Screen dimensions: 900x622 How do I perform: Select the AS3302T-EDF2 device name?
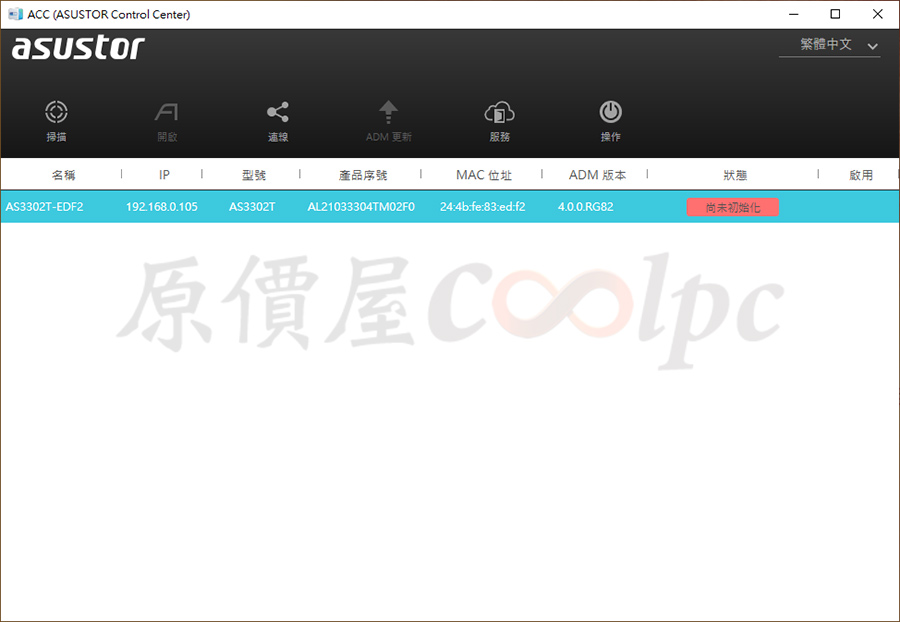tap(44, 207)
